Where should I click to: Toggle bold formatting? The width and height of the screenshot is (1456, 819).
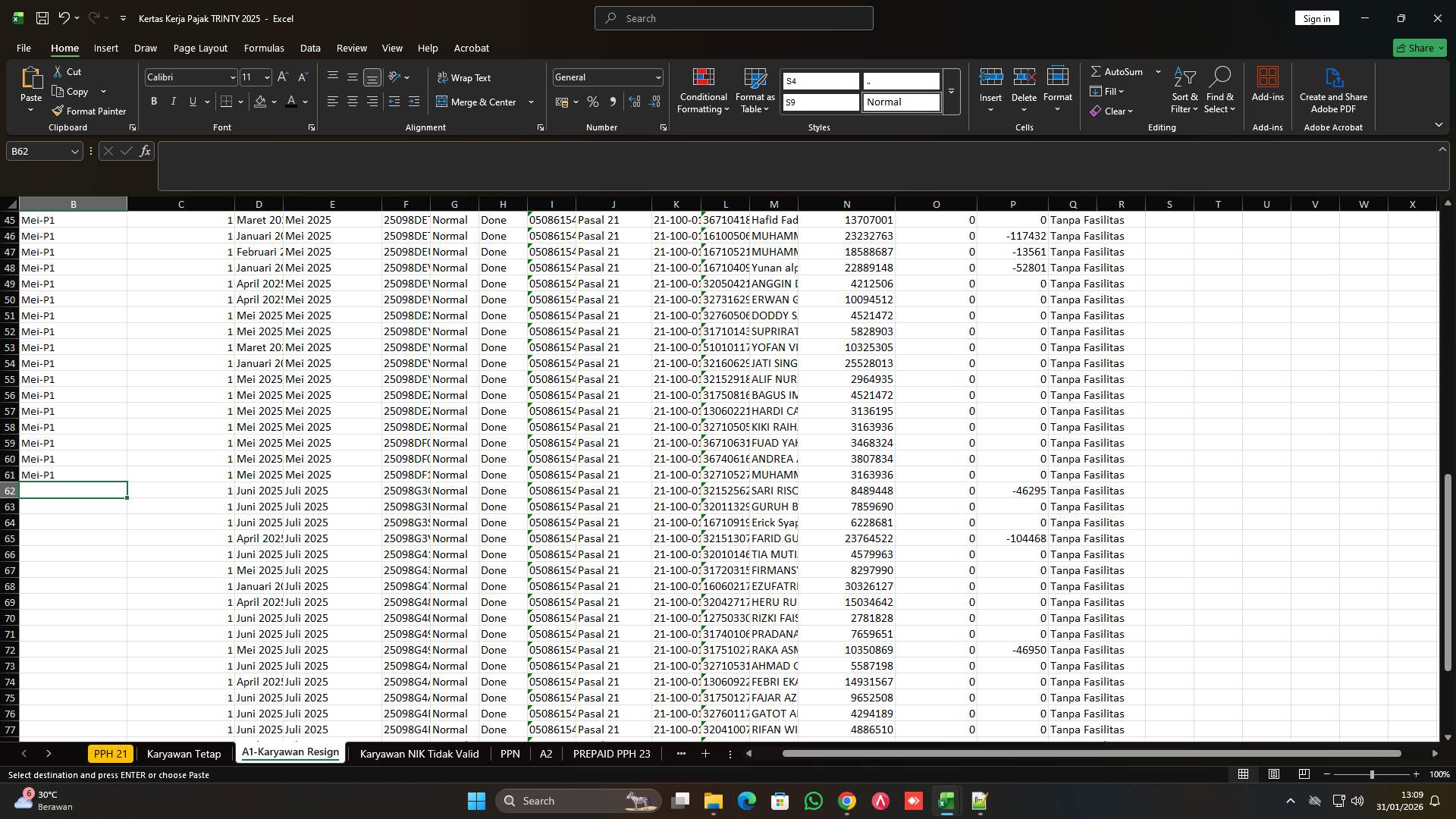point(154,101)
